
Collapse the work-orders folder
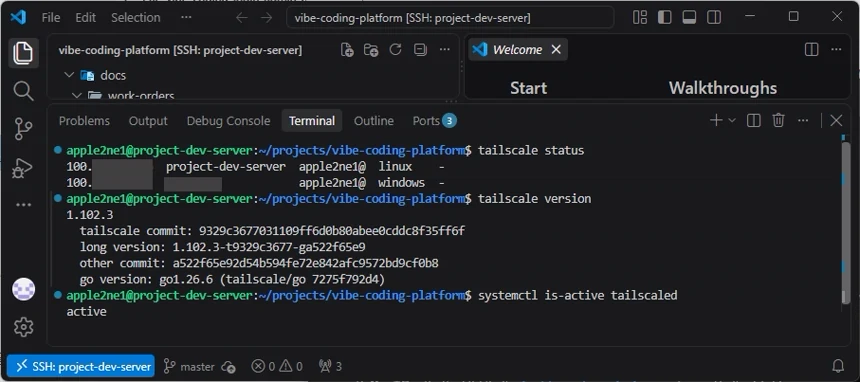point(77,96)
